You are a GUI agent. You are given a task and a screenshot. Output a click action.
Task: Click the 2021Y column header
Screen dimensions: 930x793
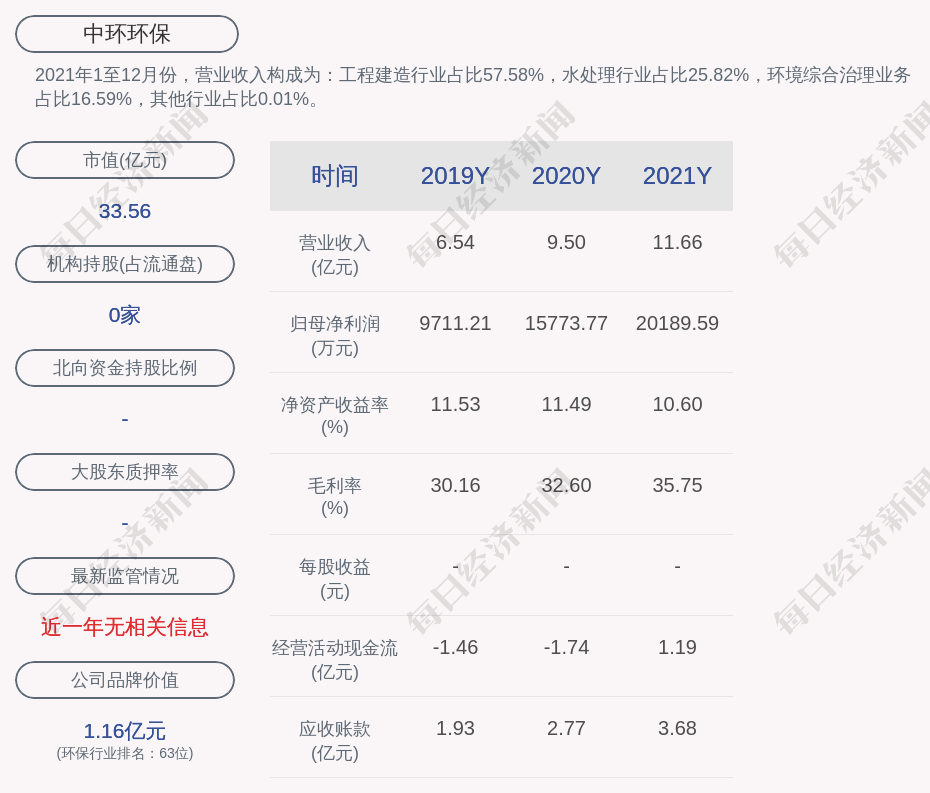click(x=677, y=176)
